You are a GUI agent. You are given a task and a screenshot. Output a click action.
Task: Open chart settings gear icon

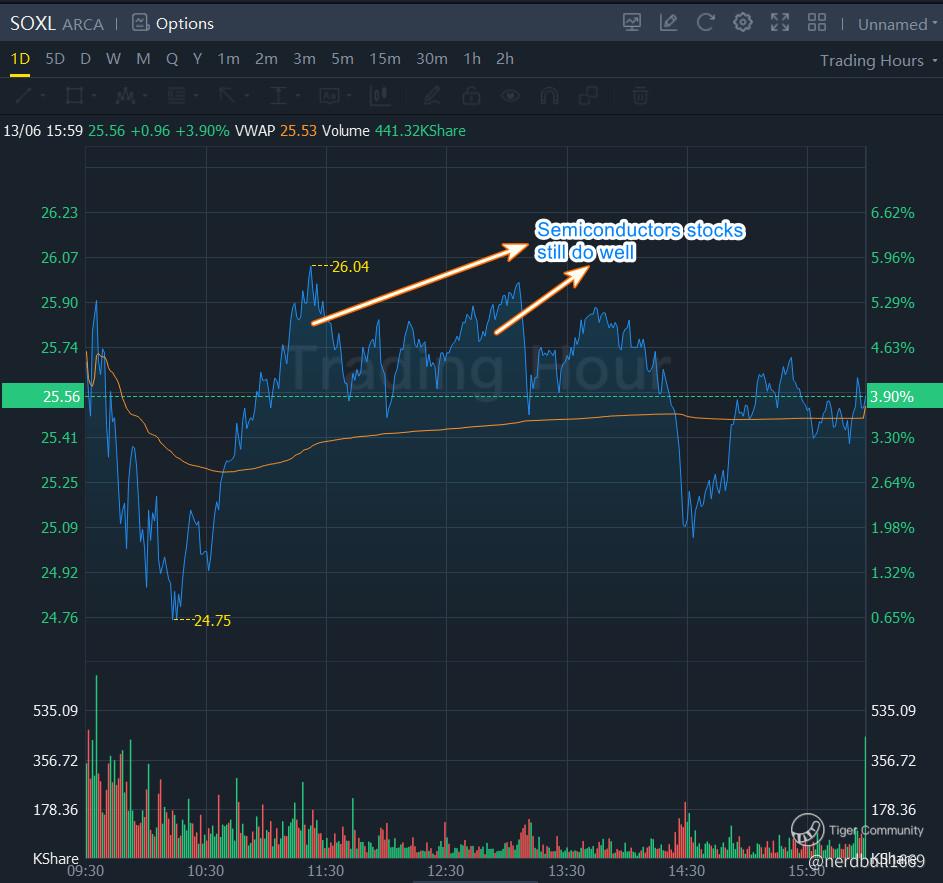(743, 23)
